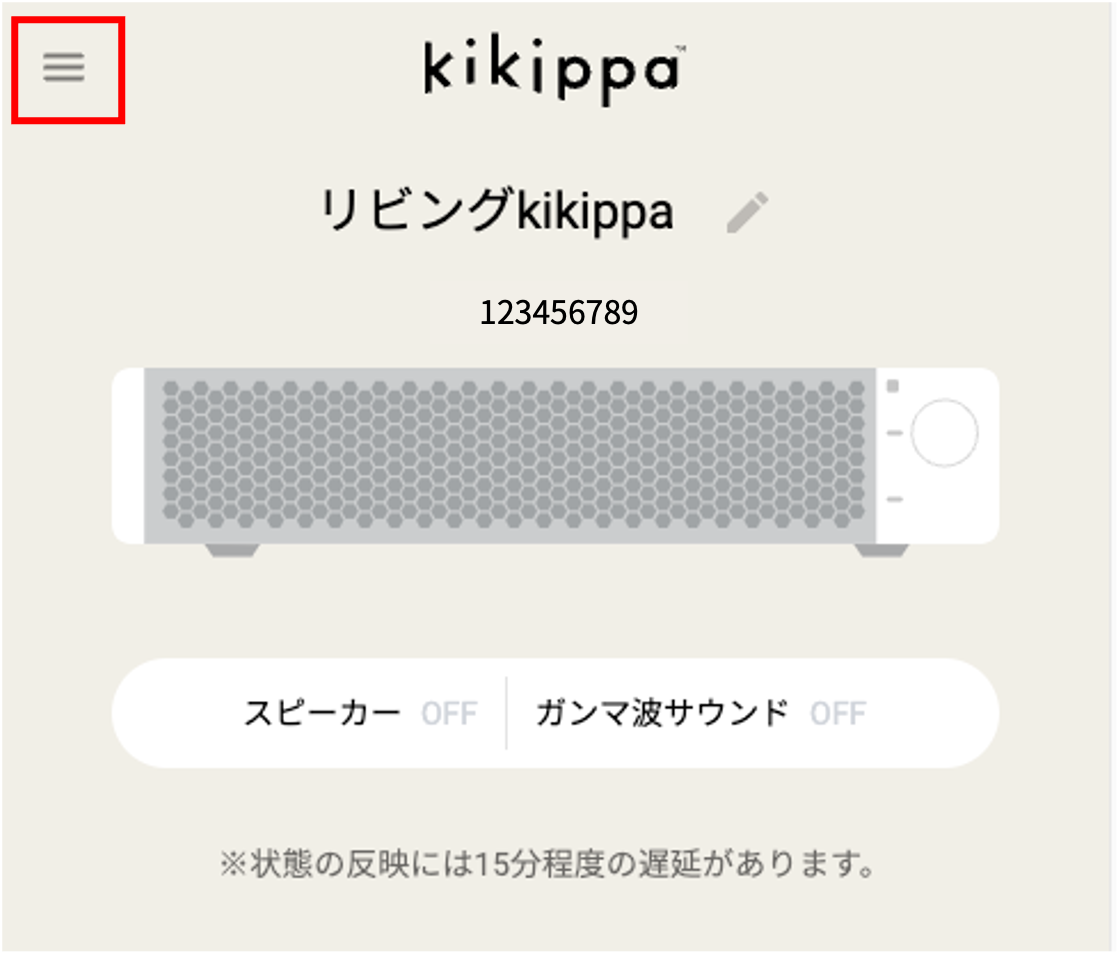Tap the rounded white status bar panel
The image size is (1118, 953).
pos(557,712)
